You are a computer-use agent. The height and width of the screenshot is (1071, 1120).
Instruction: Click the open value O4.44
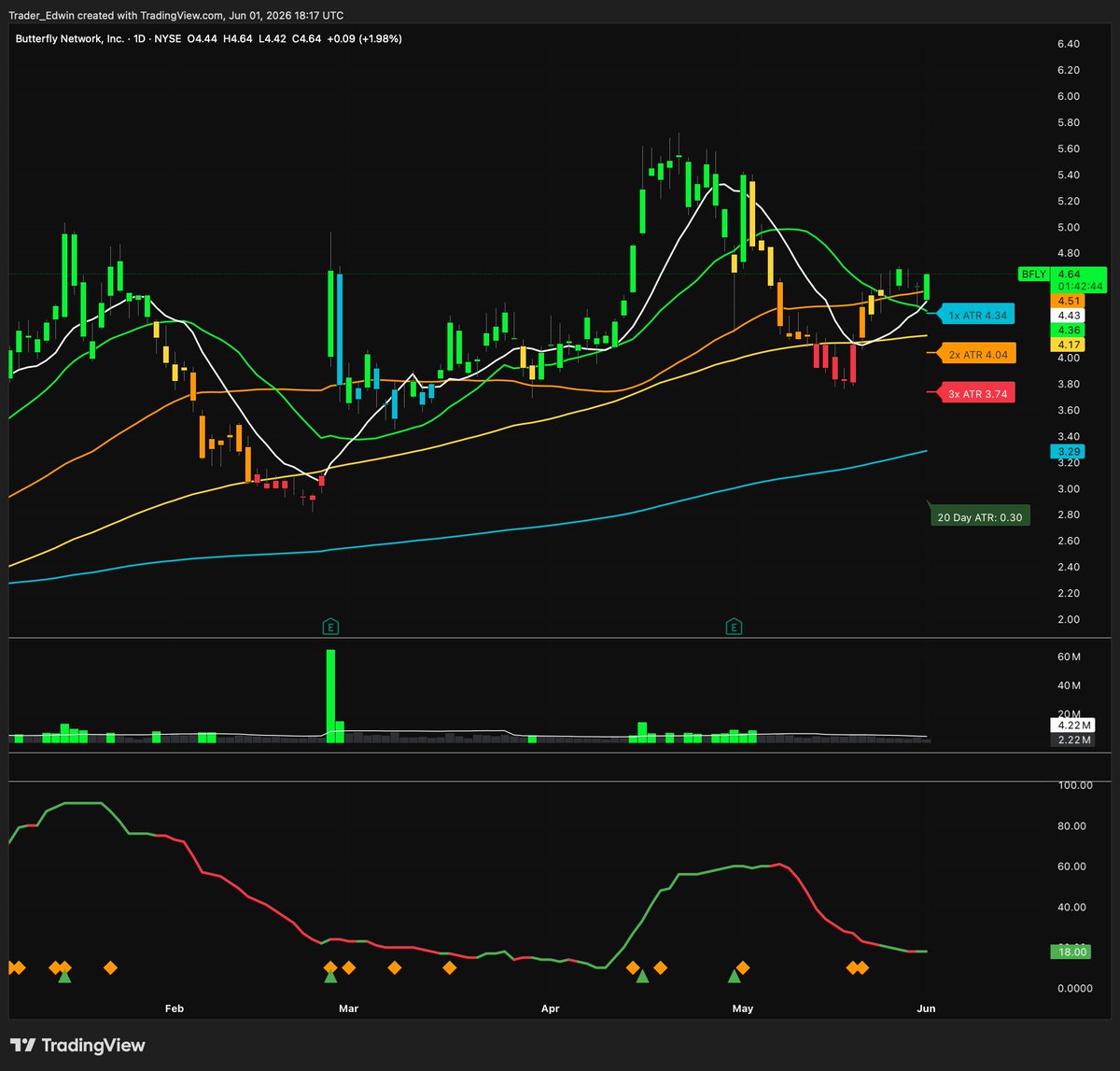point(202,39)
